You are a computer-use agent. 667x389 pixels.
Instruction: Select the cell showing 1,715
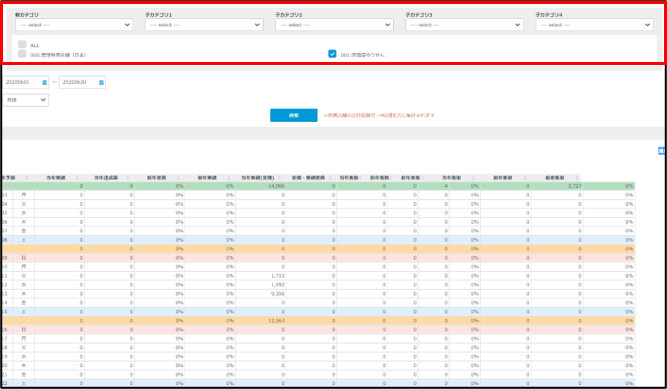[x=260, y=276]
